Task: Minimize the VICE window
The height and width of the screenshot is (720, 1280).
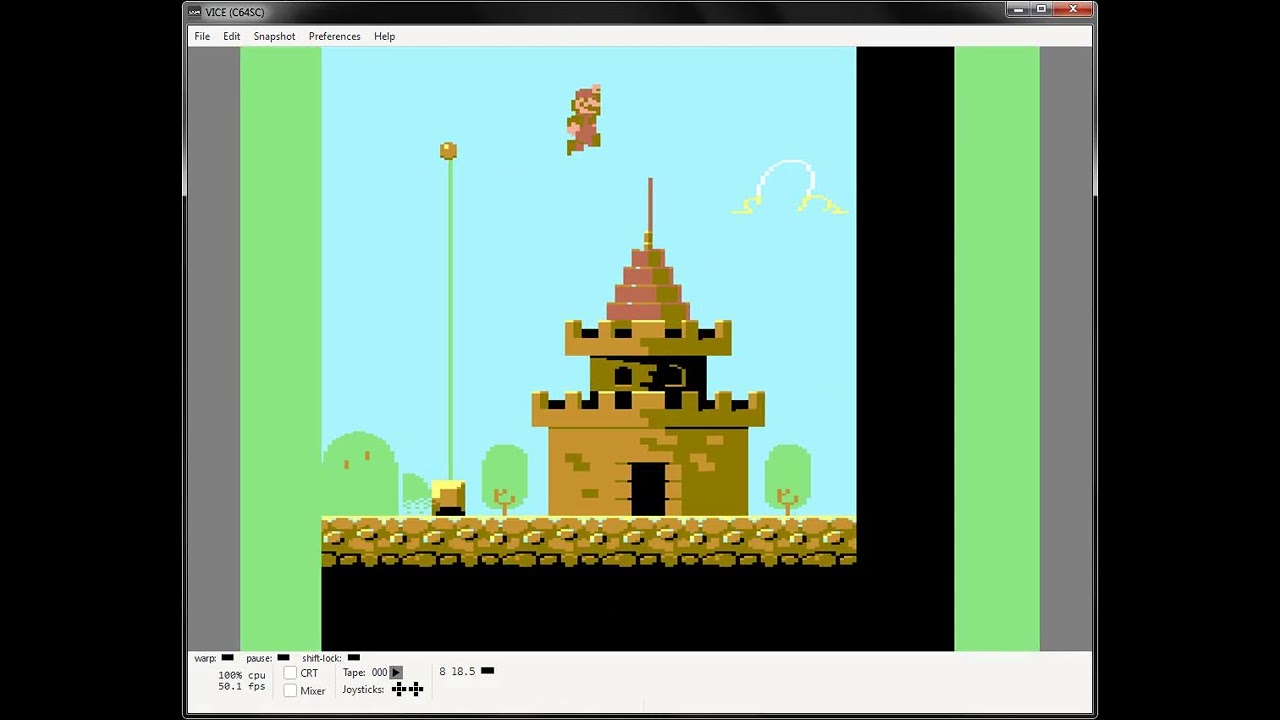Action: (x=1018, y=10)
